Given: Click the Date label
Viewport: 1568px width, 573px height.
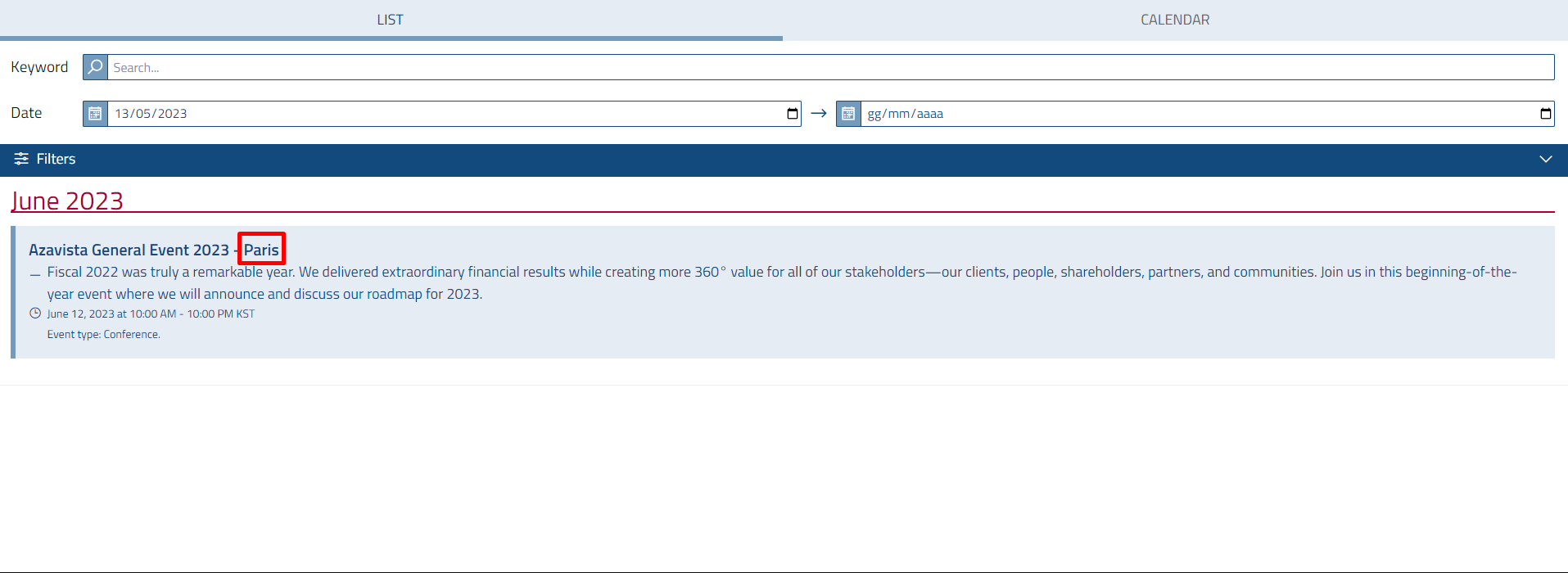Looking at the screenshot, I should click(26, 113).
